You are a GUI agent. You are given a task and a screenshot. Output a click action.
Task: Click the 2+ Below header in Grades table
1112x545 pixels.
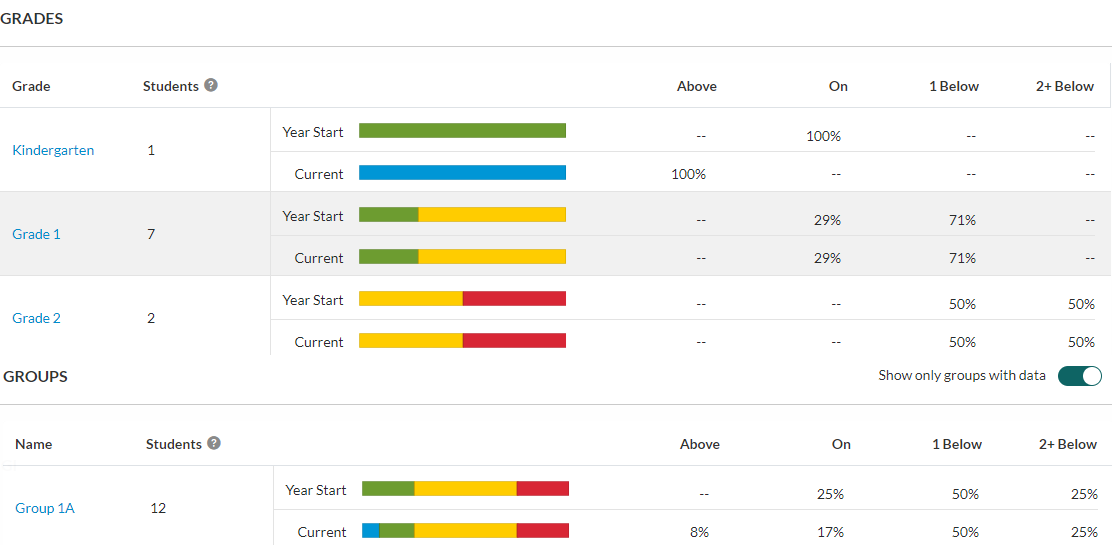pyautogui.click(x=1065, y=86)
